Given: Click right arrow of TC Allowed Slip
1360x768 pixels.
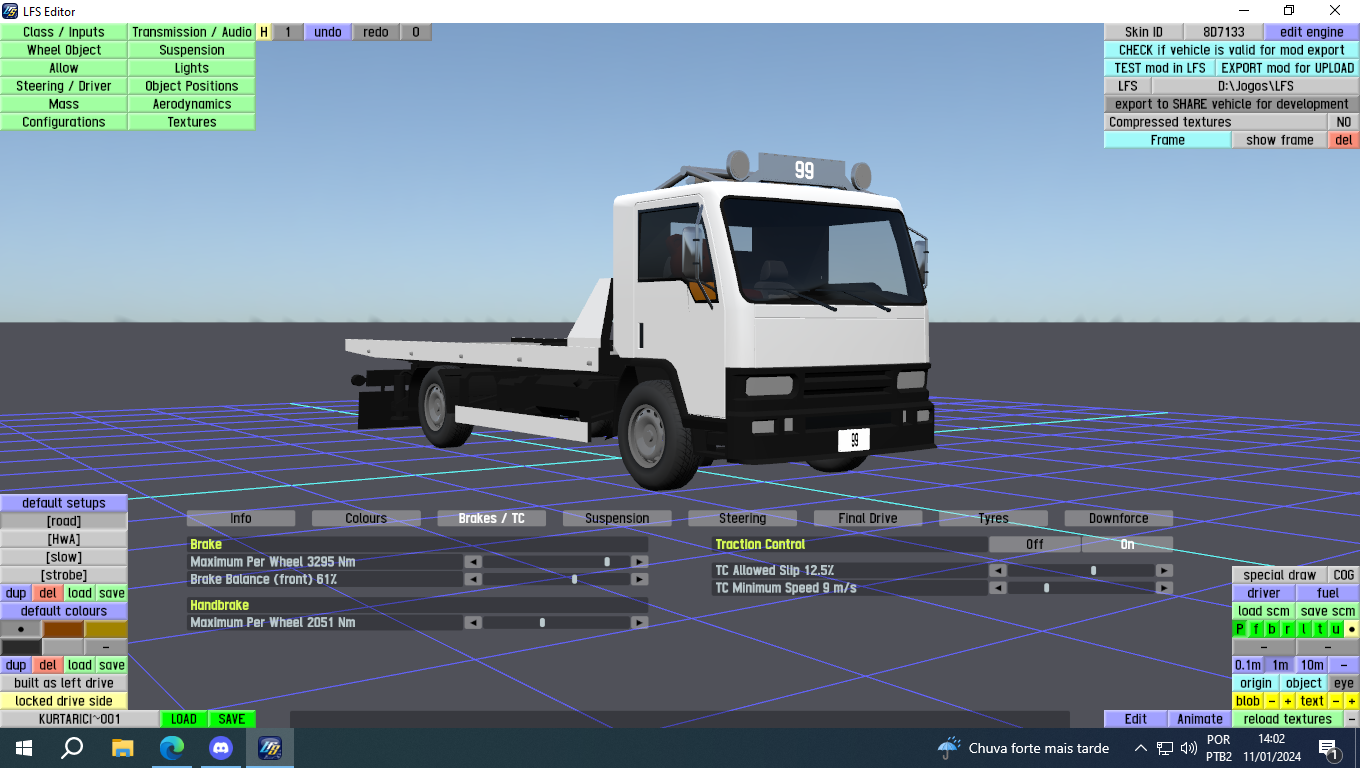Looking at the screenshot, I should point(1164,571).
